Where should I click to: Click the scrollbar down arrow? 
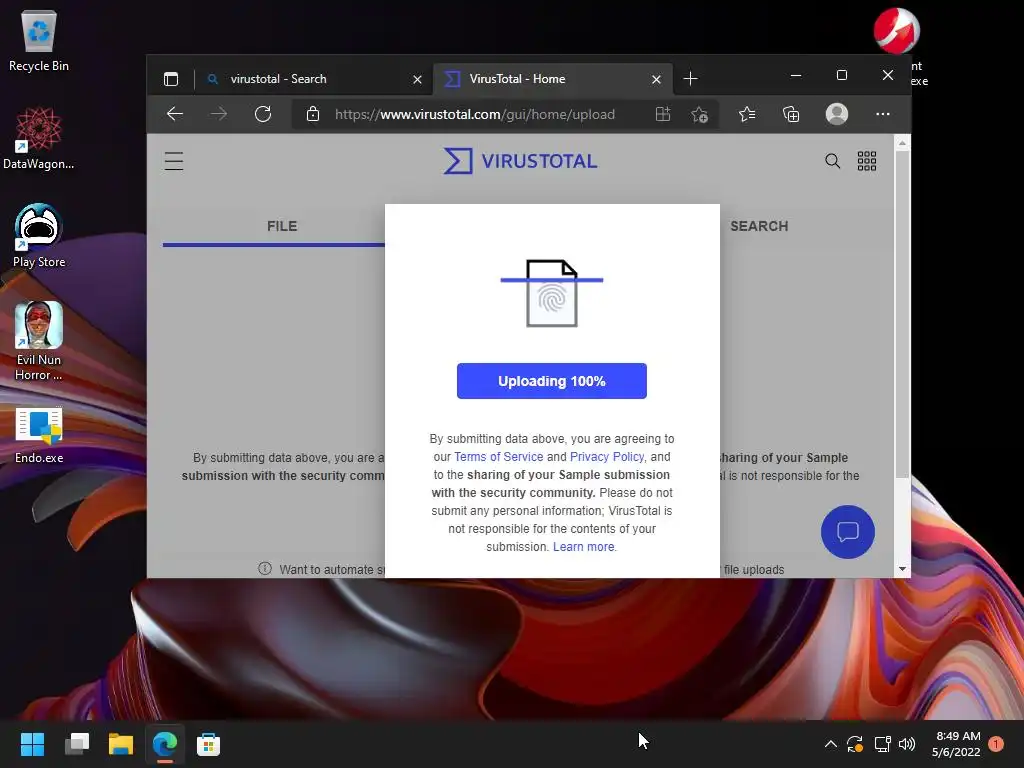[902, 569]
